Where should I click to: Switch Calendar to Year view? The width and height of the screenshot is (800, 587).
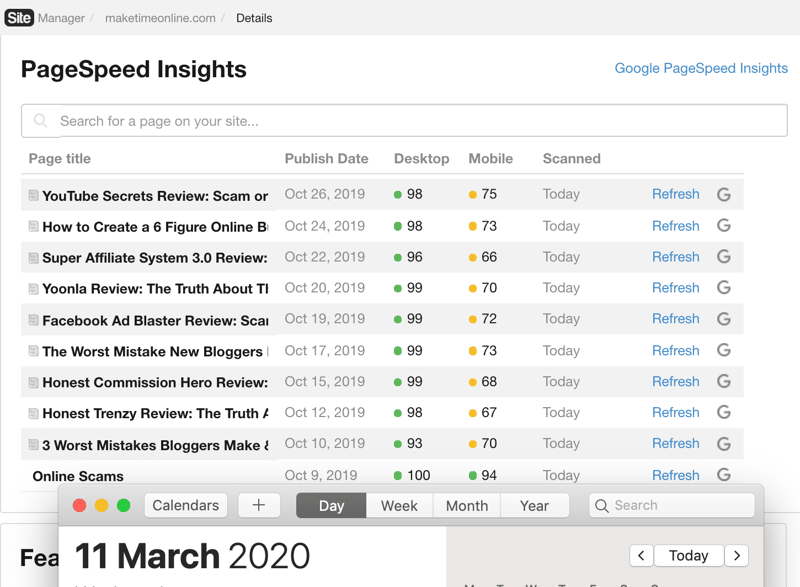pos(534,505)
